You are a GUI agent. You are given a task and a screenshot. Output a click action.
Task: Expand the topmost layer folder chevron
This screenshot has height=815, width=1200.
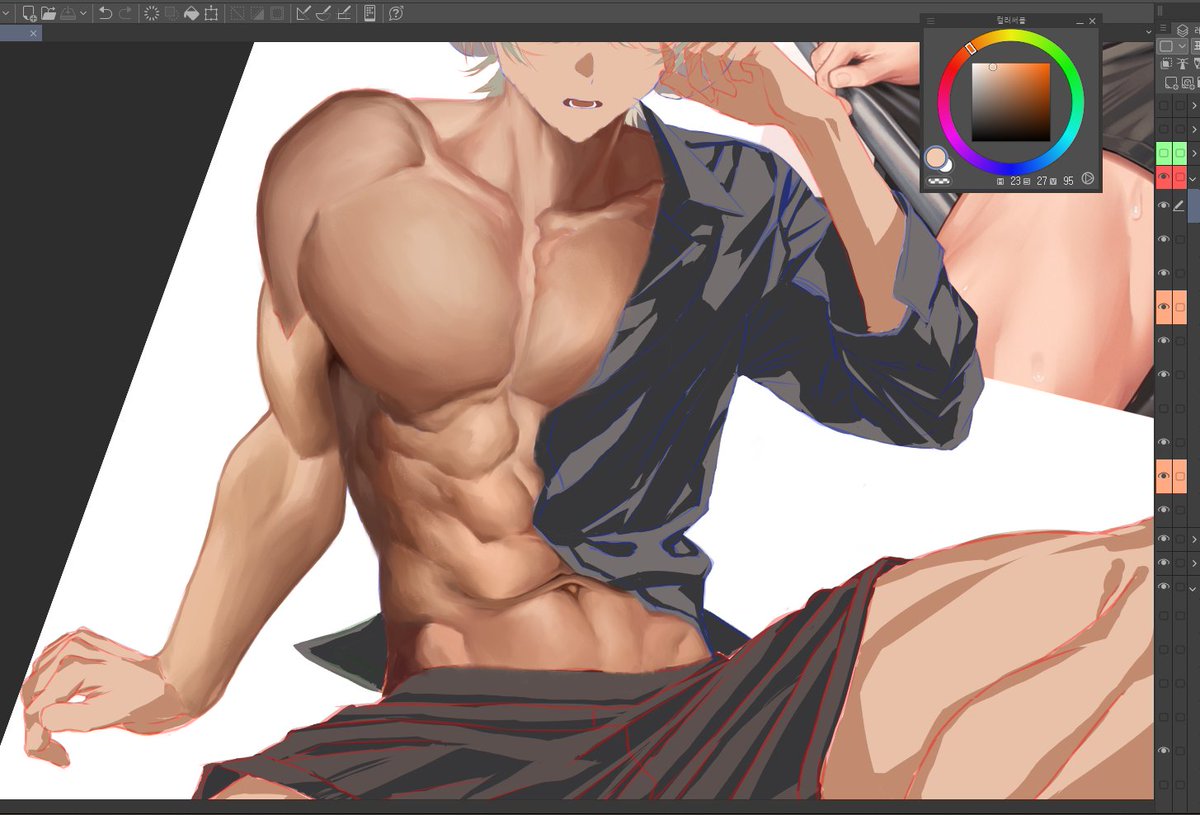pos(1194,104)
